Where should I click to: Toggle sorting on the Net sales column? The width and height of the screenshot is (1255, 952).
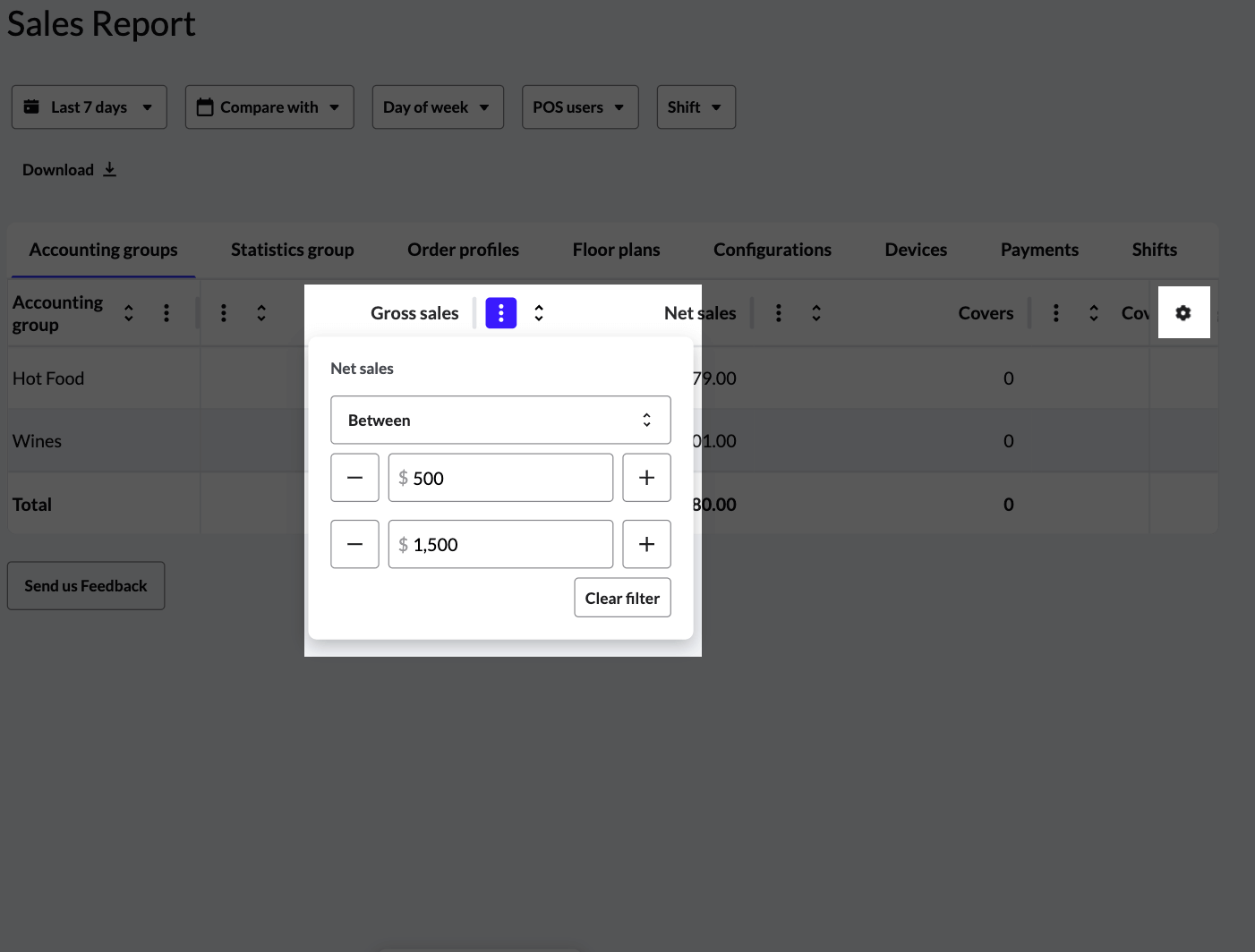click(815, 312)
